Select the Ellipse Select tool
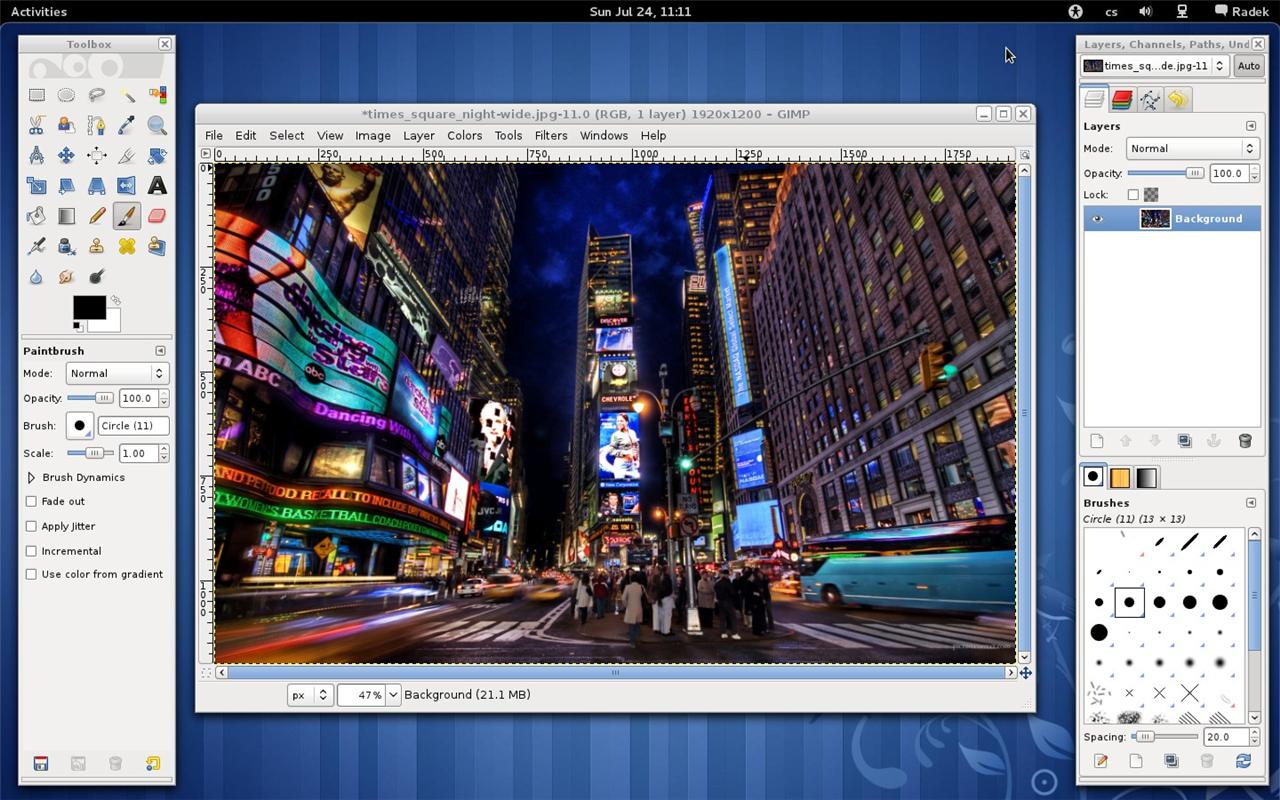 [x=66, y=95]
